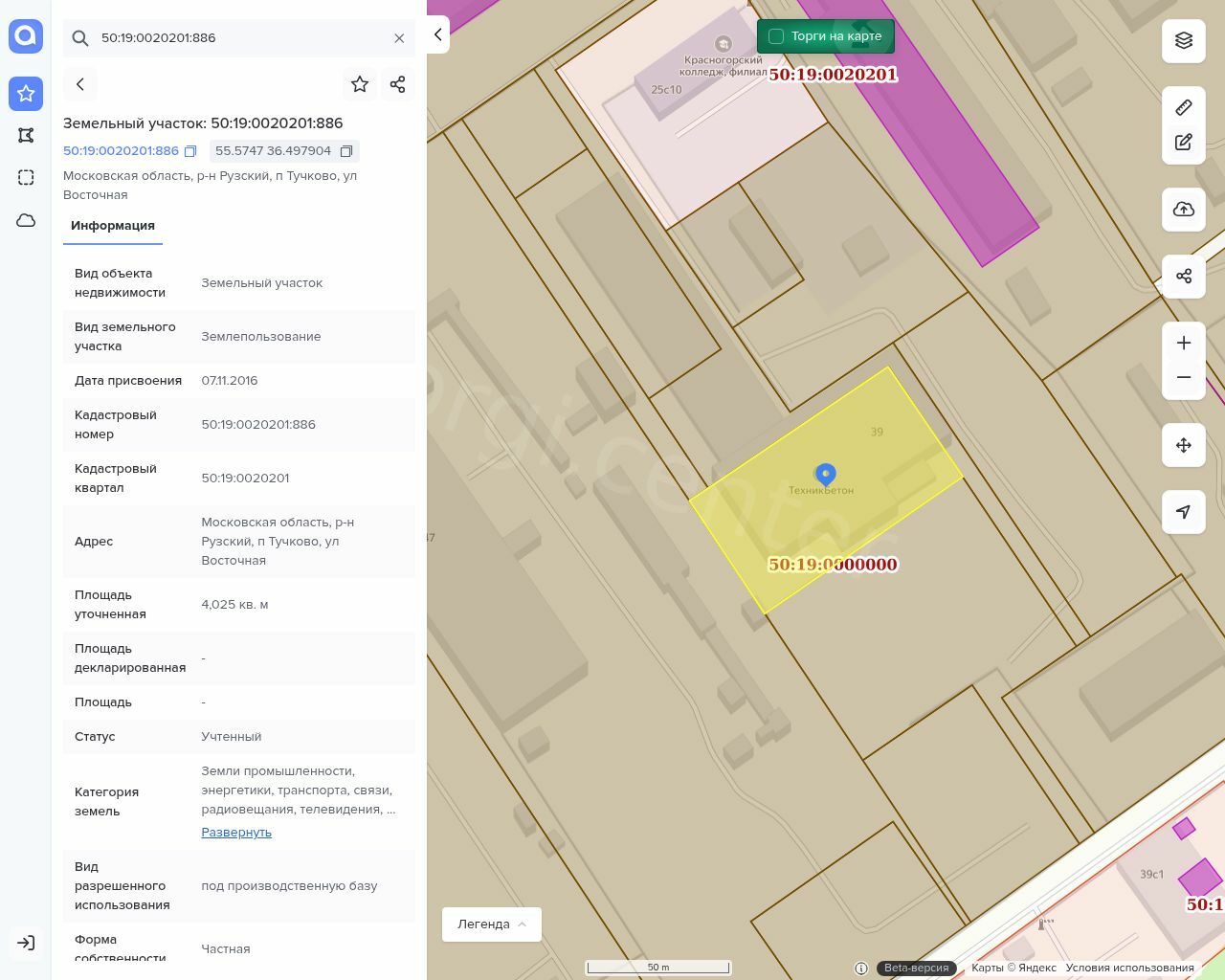1225x980 pixels.
Task: Expand the Легенда dropdown
Action: point(491,924)
